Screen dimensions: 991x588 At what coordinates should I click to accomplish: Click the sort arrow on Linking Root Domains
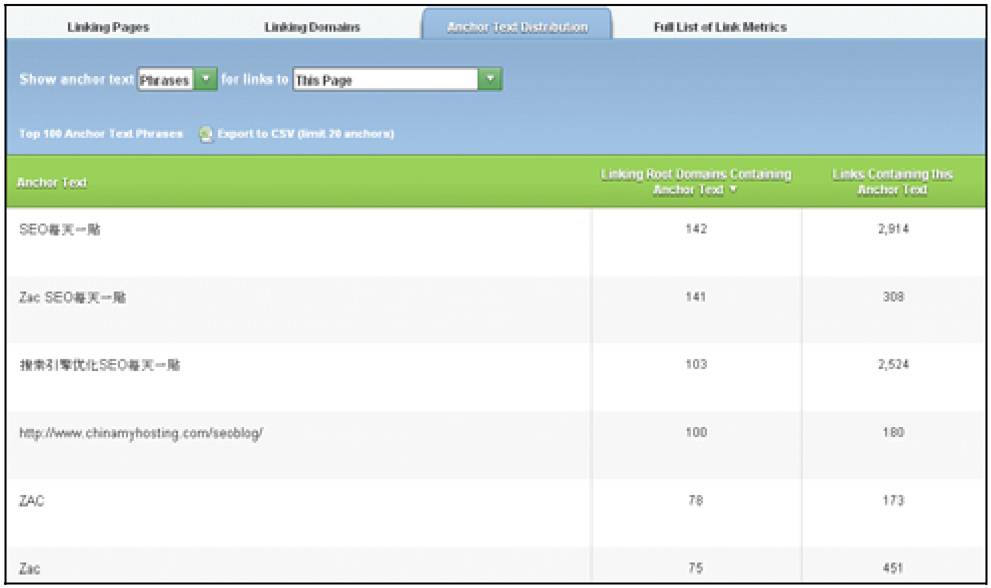pos(733,189)
